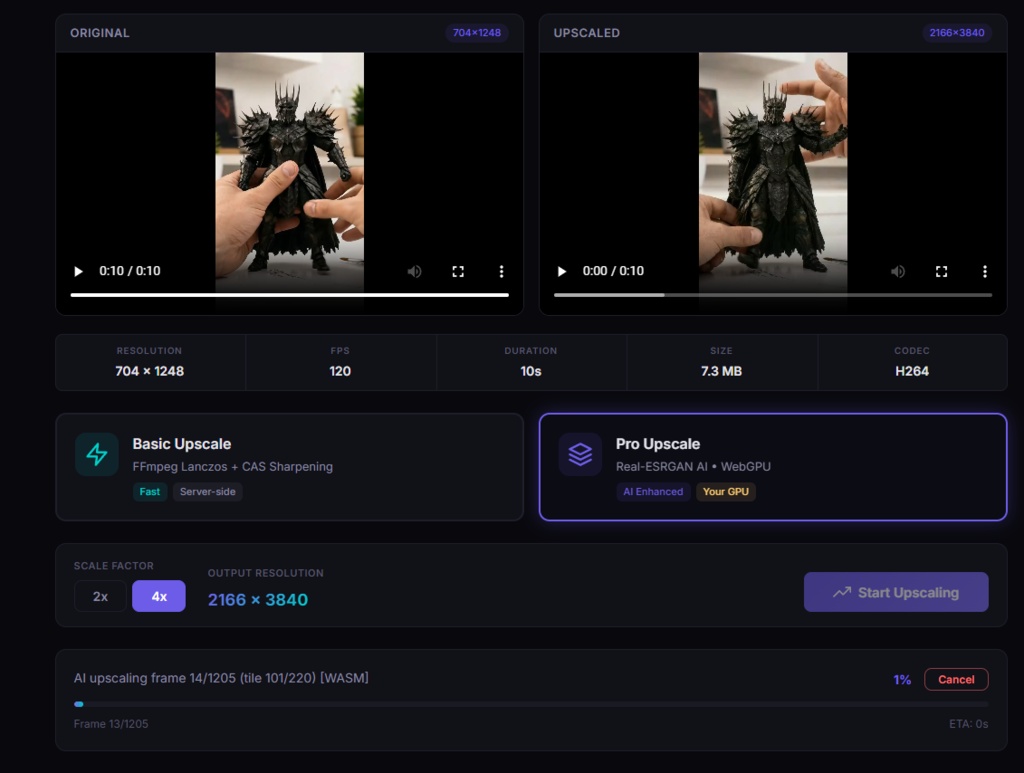Click the FFmpeg Lanczos + CAS Sharpening description
1024x773 pixels.
coord(232,466)
